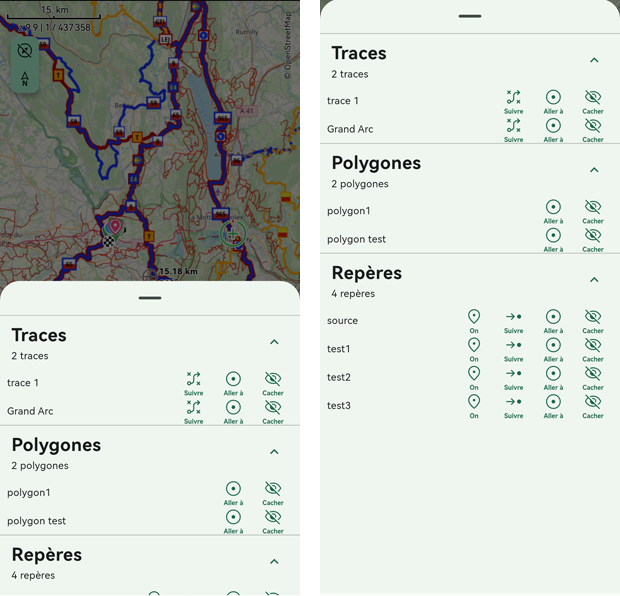The image size is (620, 596).
Task: Collapse Polygones section in right panel
Action: 594,170
